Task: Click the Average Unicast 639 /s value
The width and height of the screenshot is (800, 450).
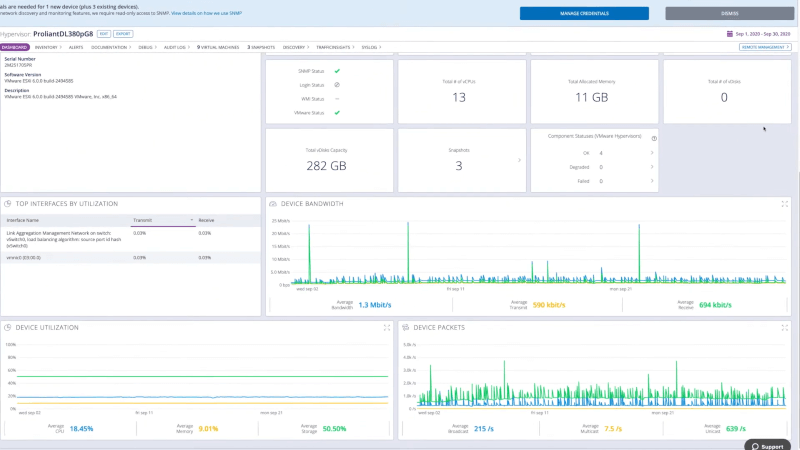Action: click(x=736, y=429)
